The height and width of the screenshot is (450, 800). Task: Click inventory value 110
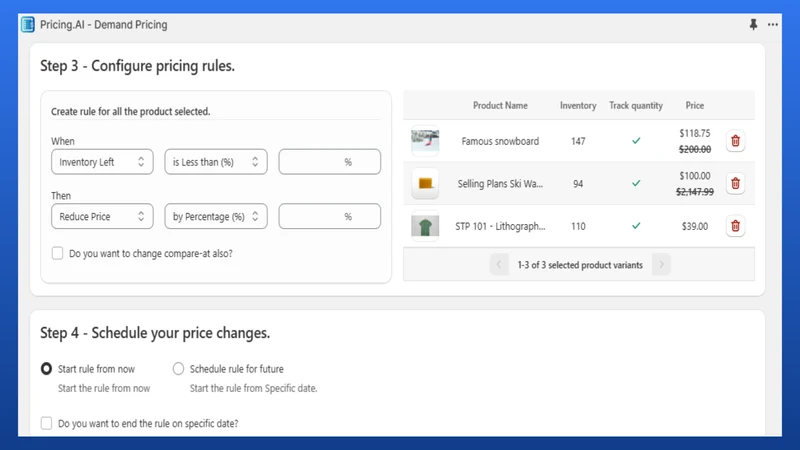click(578, 226)
